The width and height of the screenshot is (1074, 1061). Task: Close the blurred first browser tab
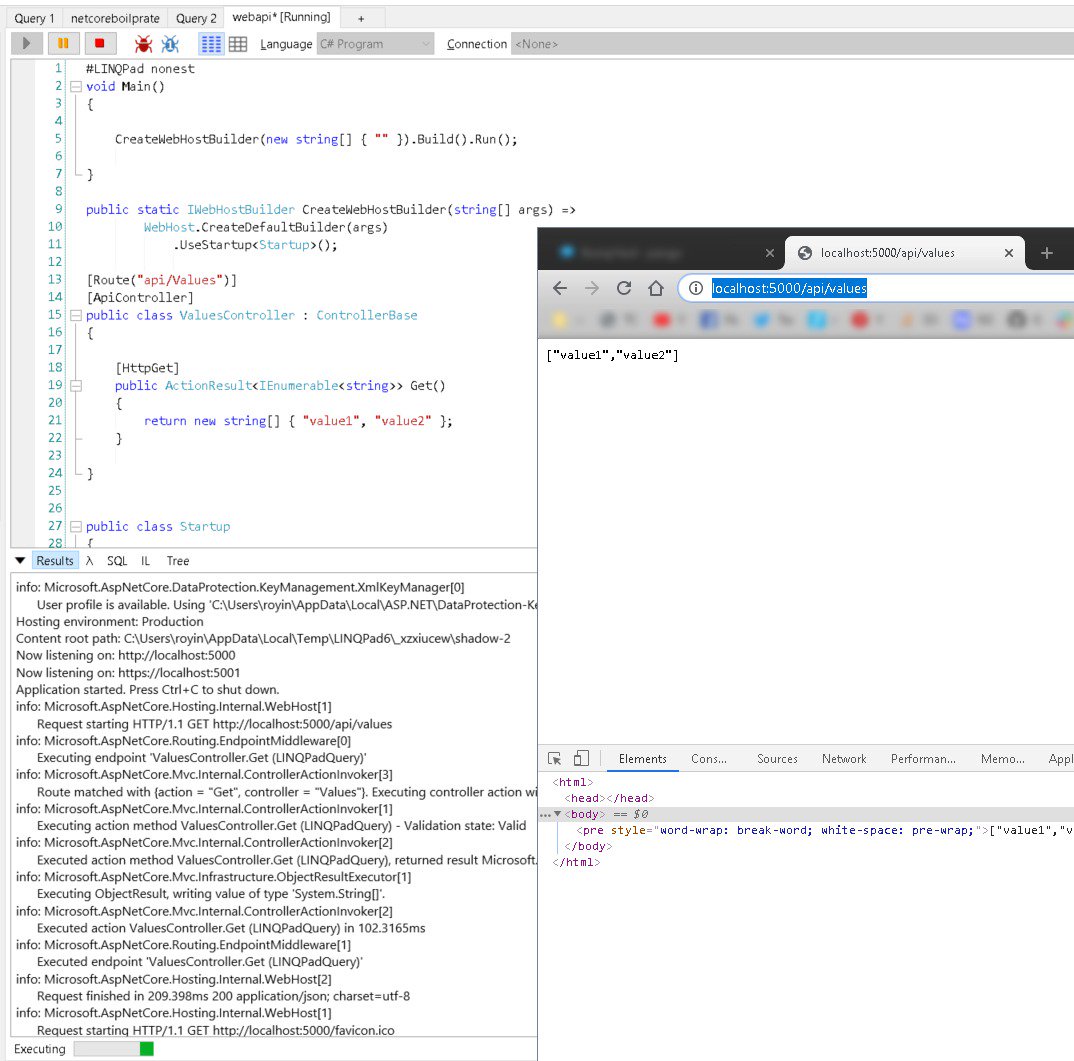[x=770, y=253]
